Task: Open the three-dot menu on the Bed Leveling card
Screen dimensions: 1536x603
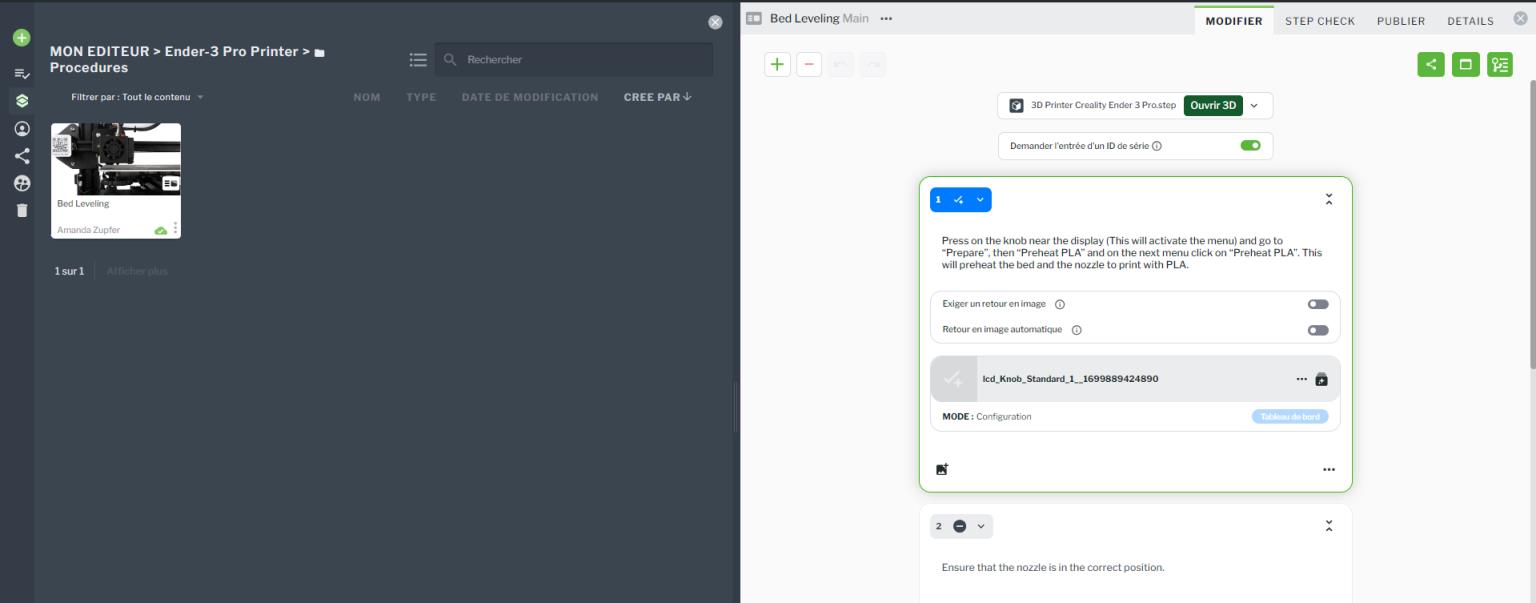Action: (175, 229)
